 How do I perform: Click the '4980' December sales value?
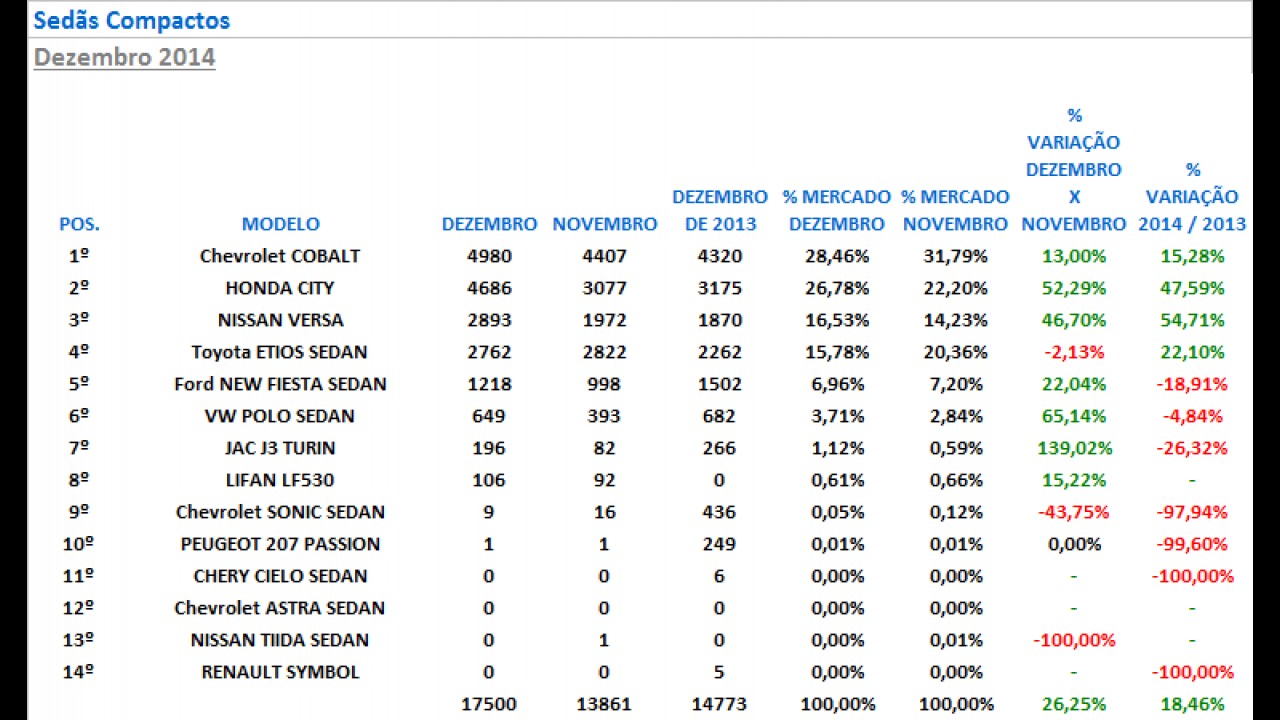[x=489, y=256]
